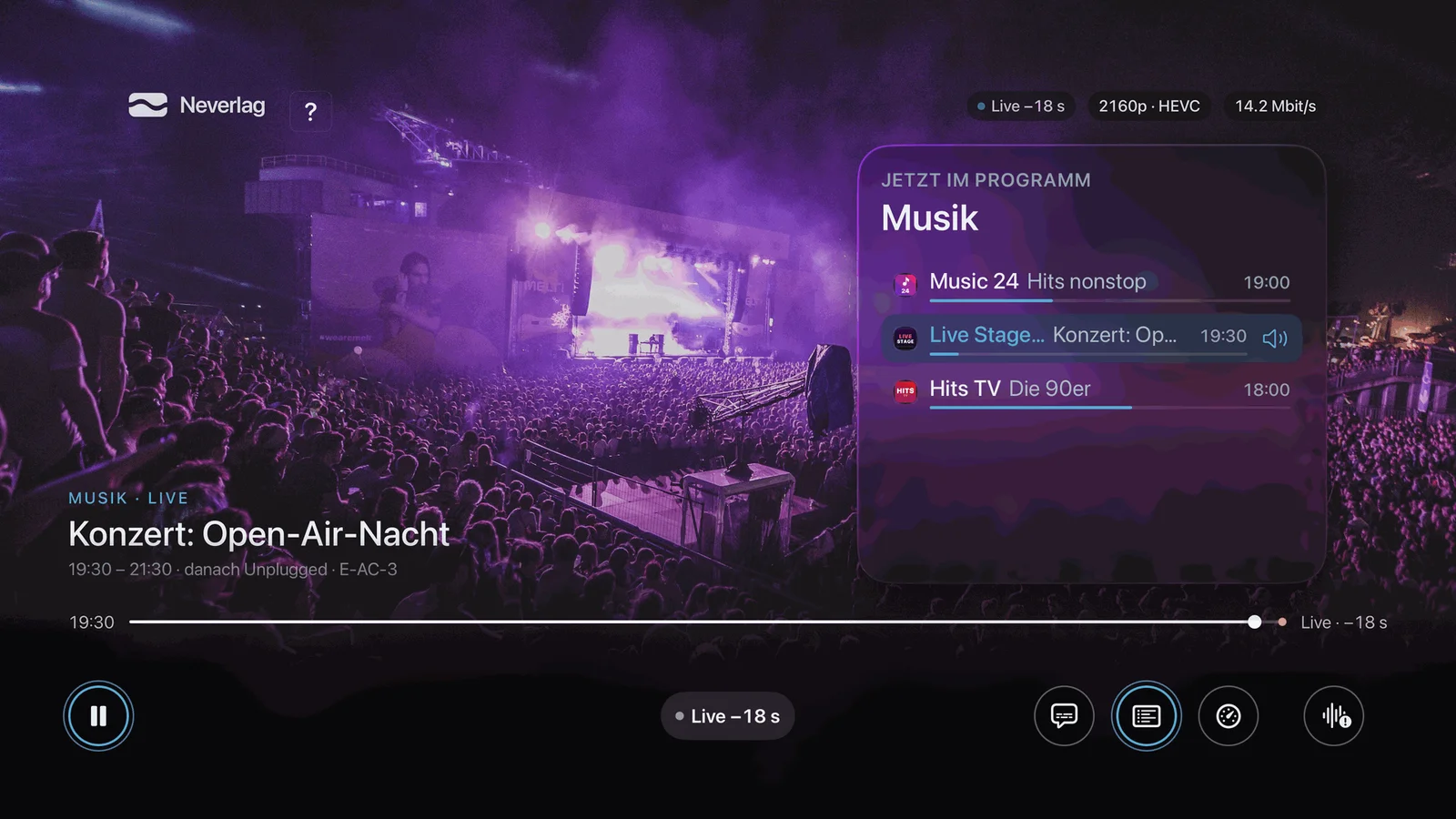The height and width of the screenshot is (819, 1456).
Task: Open the subtitles speech bubble button
Action: tap(1064, 716)
